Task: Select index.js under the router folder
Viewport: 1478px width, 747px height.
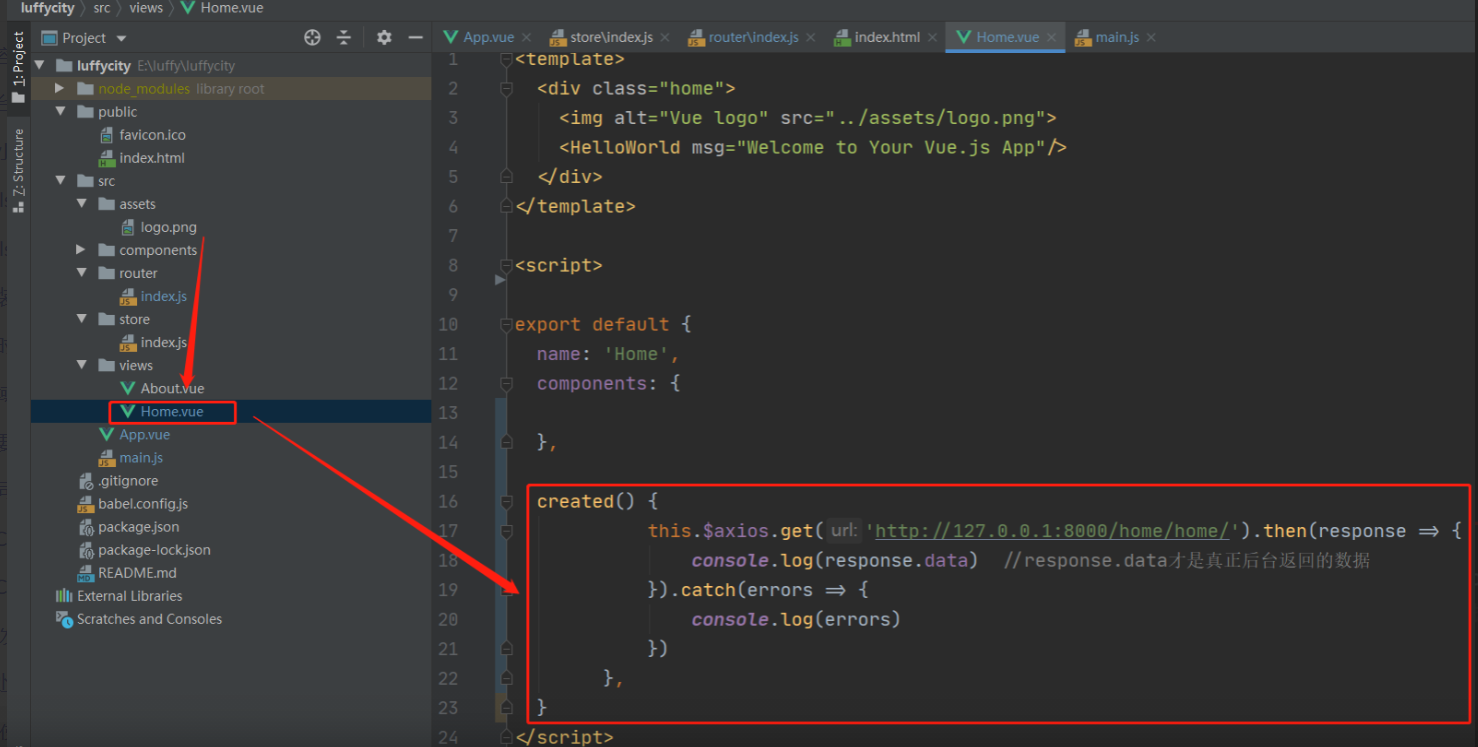Action: click(x=163, y=296)
